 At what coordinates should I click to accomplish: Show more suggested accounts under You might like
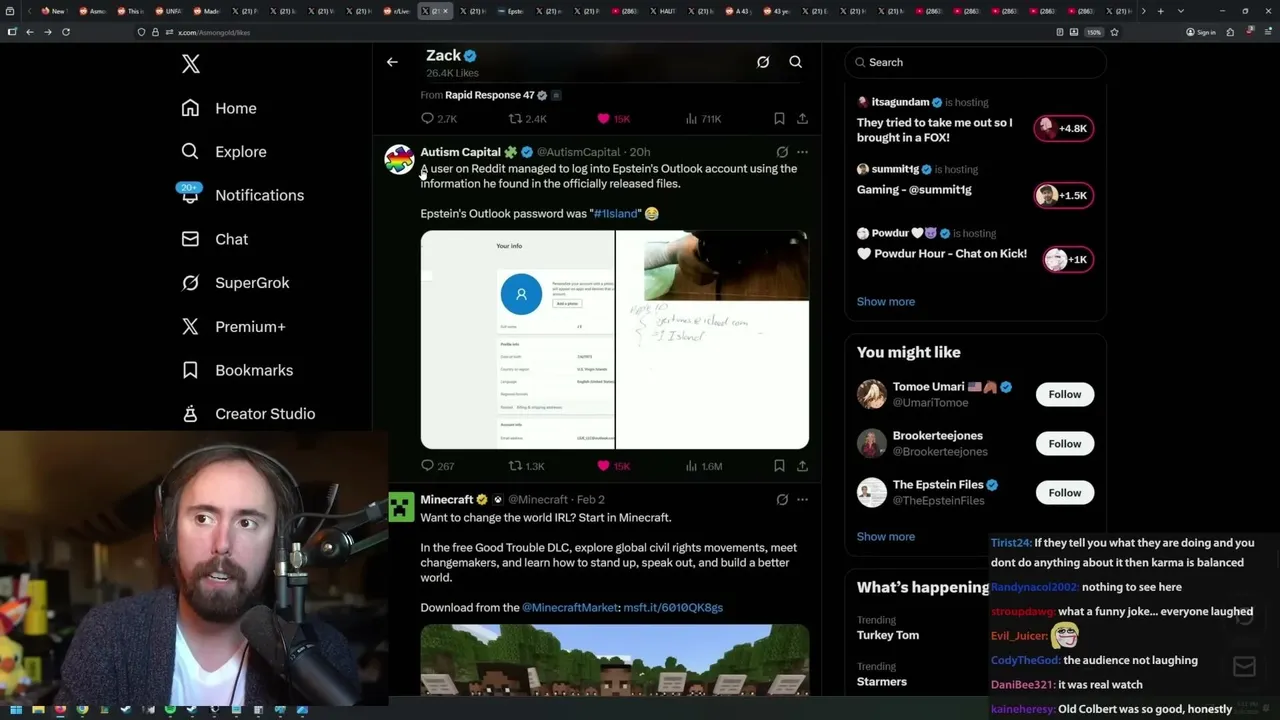coord(886,537)
